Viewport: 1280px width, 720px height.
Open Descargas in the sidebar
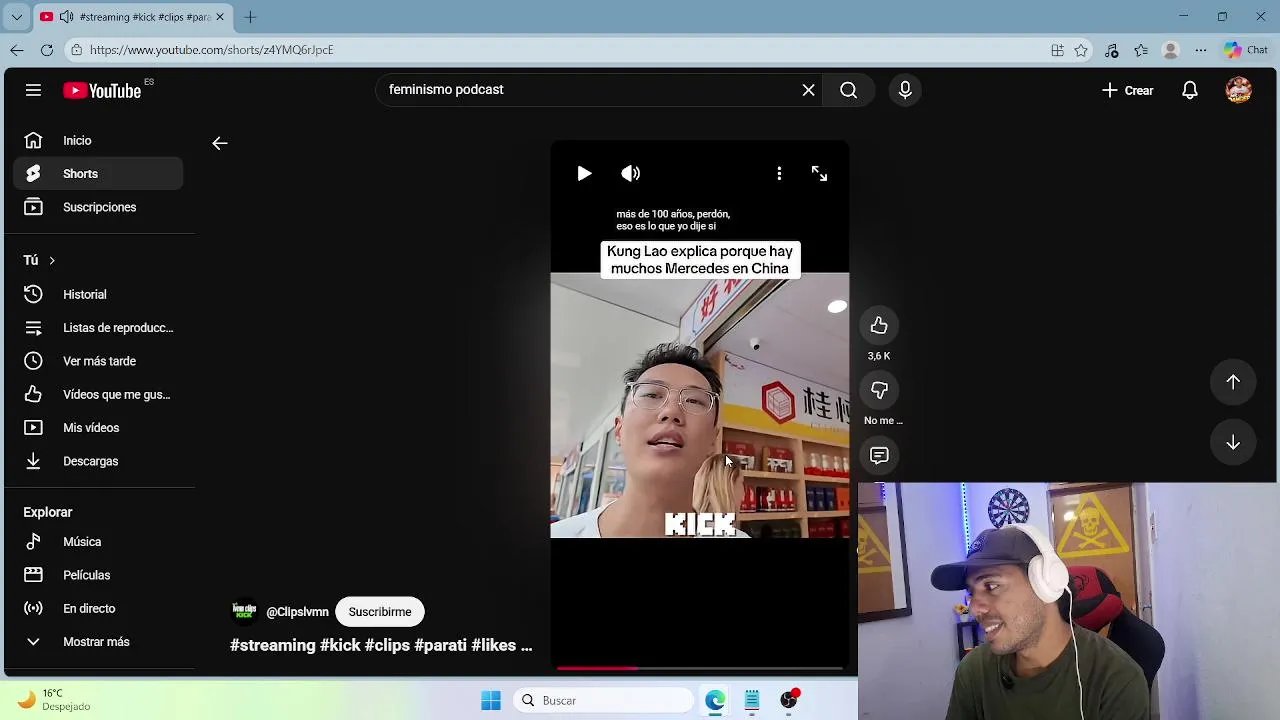click(x=98, y=461)
